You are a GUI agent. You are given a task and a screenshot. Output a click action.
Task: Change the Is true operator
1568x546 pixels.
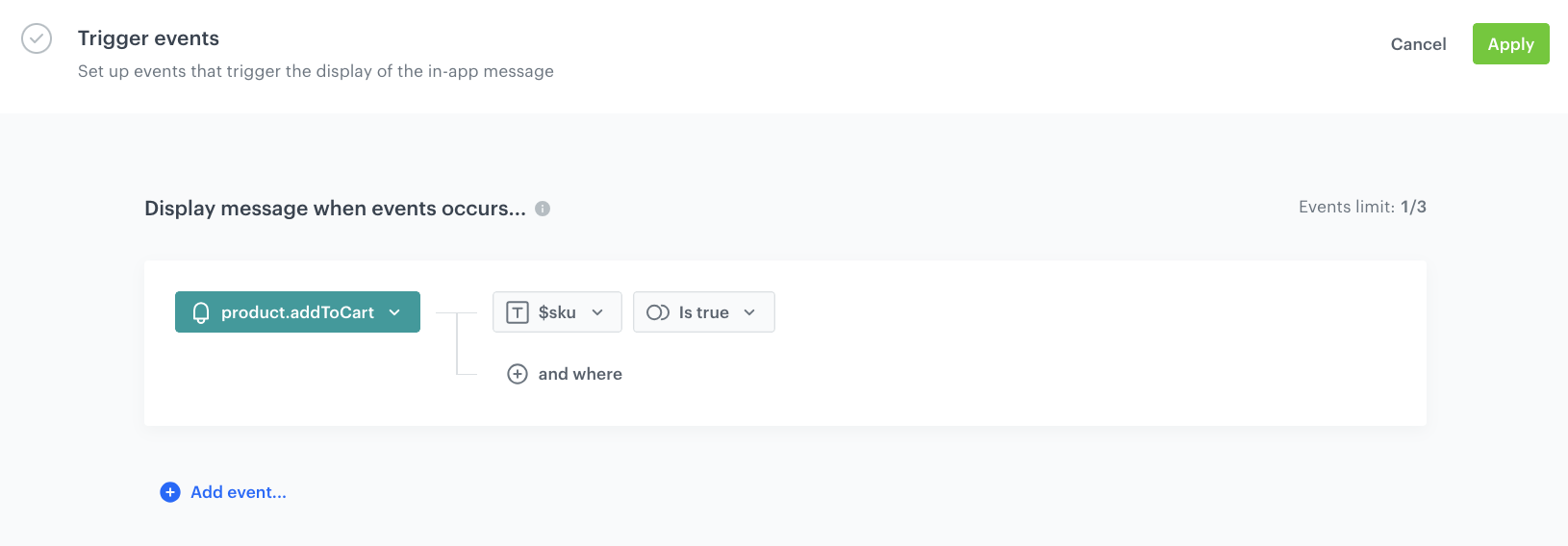703,312
